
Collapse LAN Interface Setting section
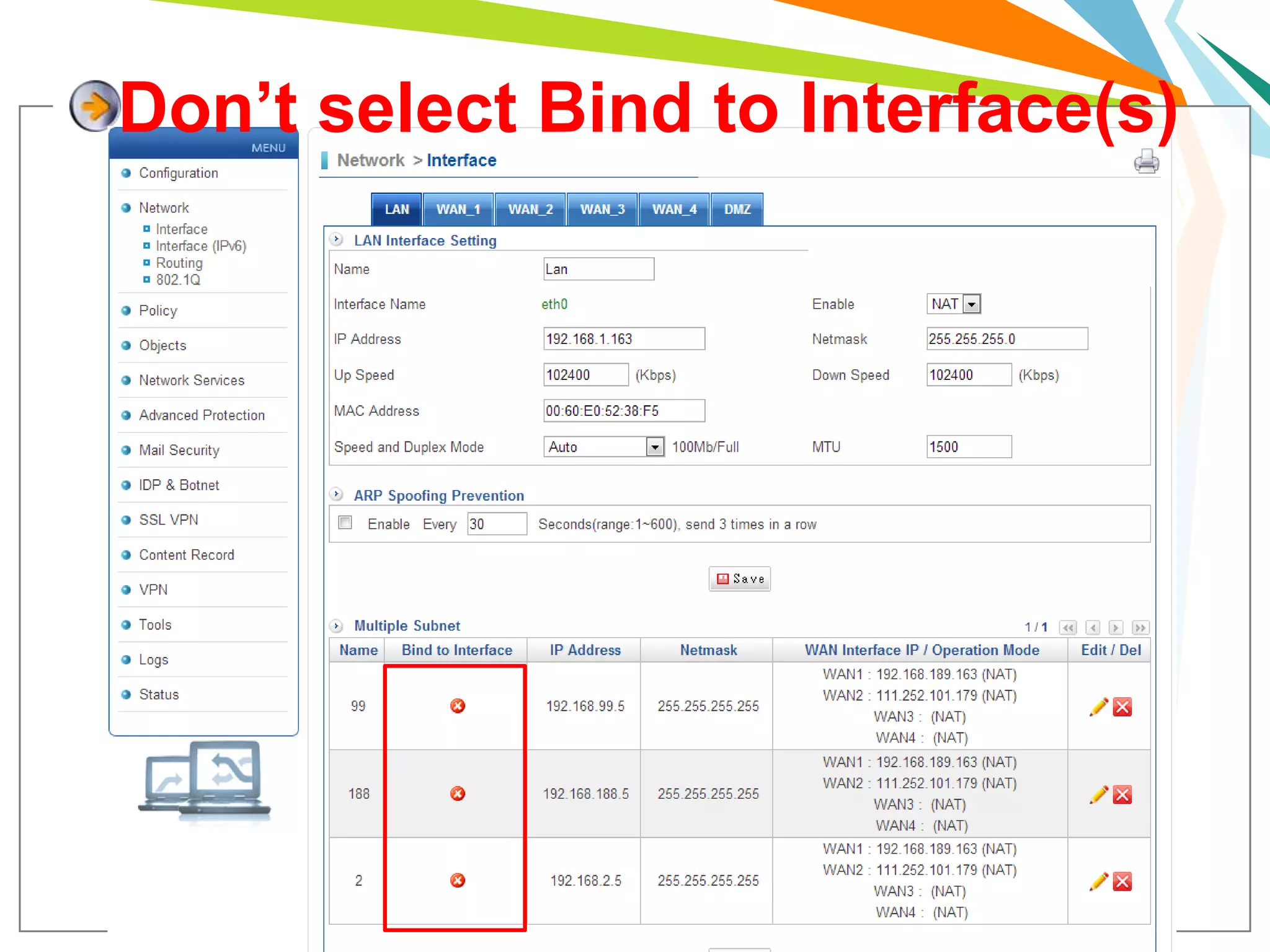(337, 240)
